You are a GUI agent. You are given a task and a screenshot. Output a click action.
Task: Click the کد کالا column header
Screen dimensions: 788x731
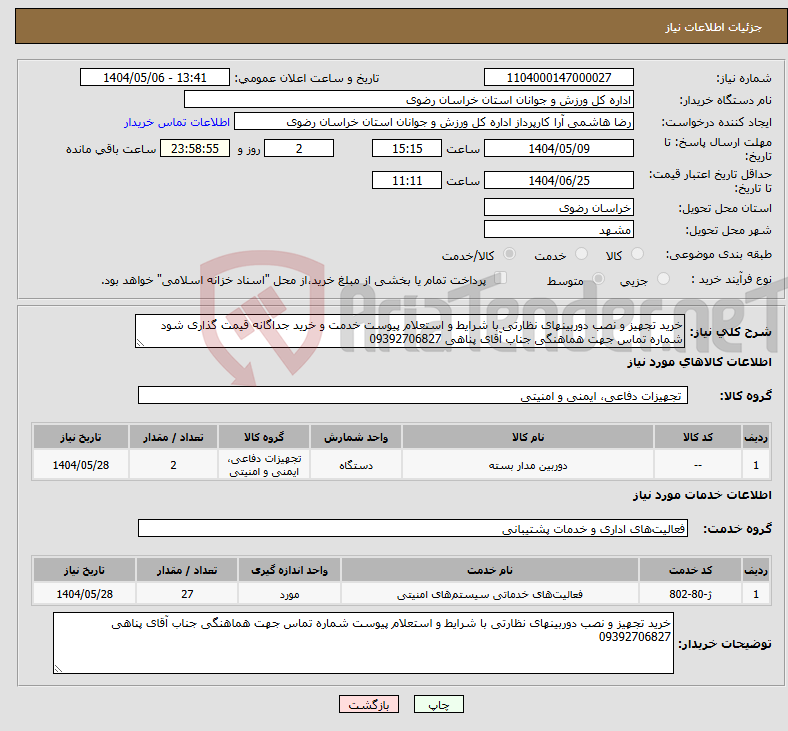pyautogui.click(x=698, y=437)
